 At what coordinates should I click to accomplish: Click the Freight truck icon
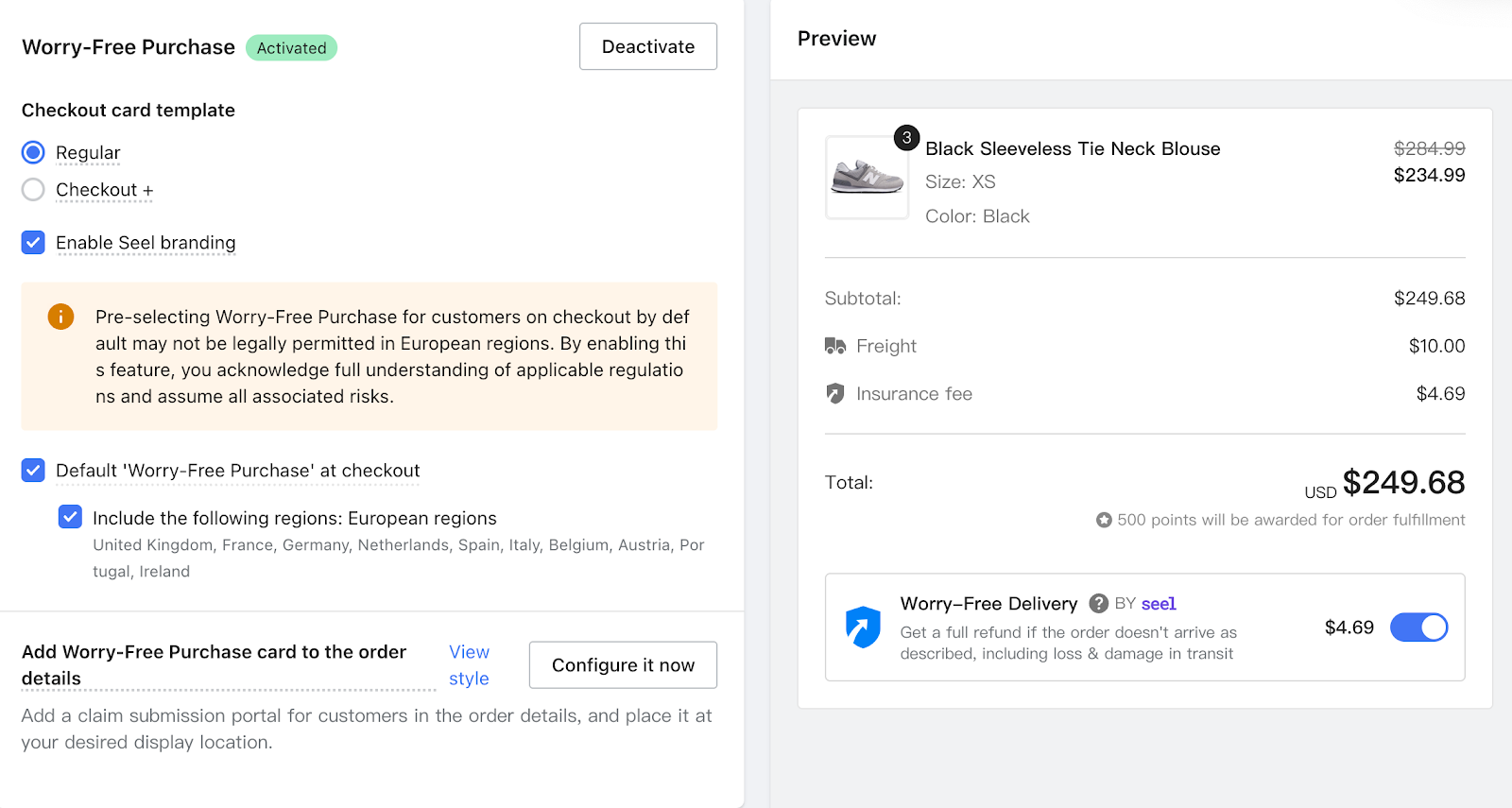click(835, 346)
